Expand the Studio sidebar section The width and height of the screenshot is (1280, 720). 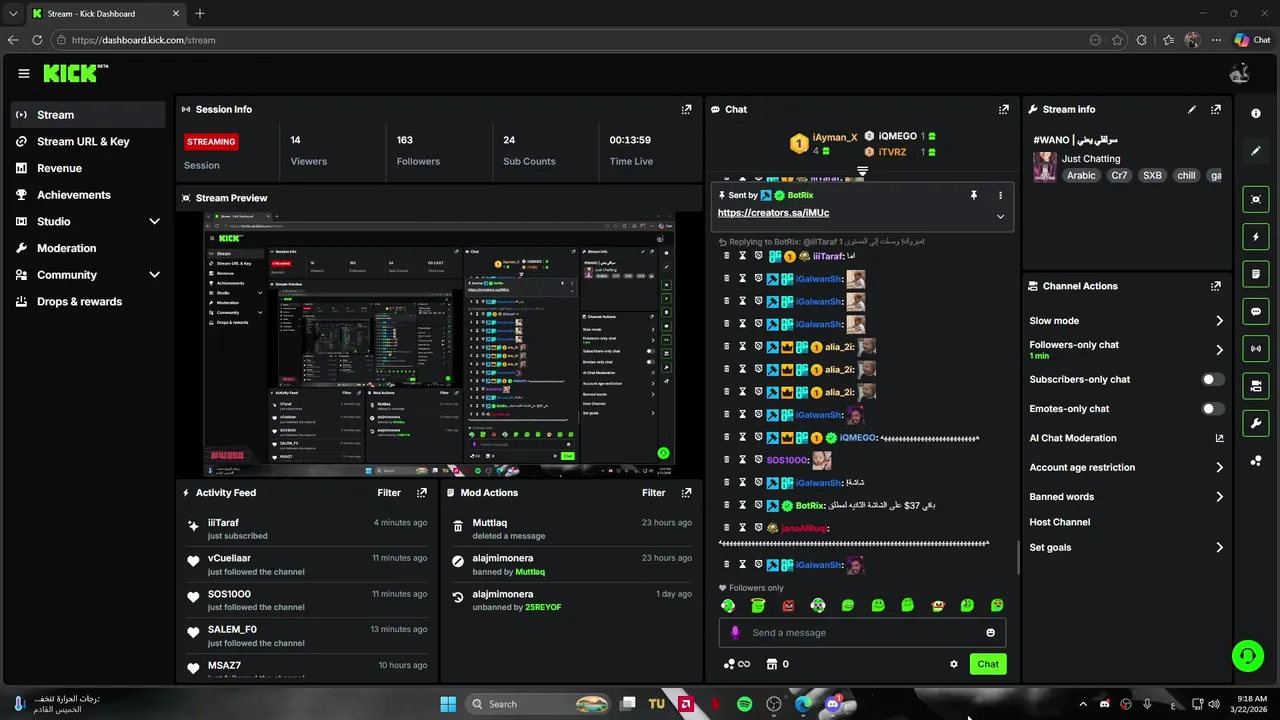tap(154, 221)
